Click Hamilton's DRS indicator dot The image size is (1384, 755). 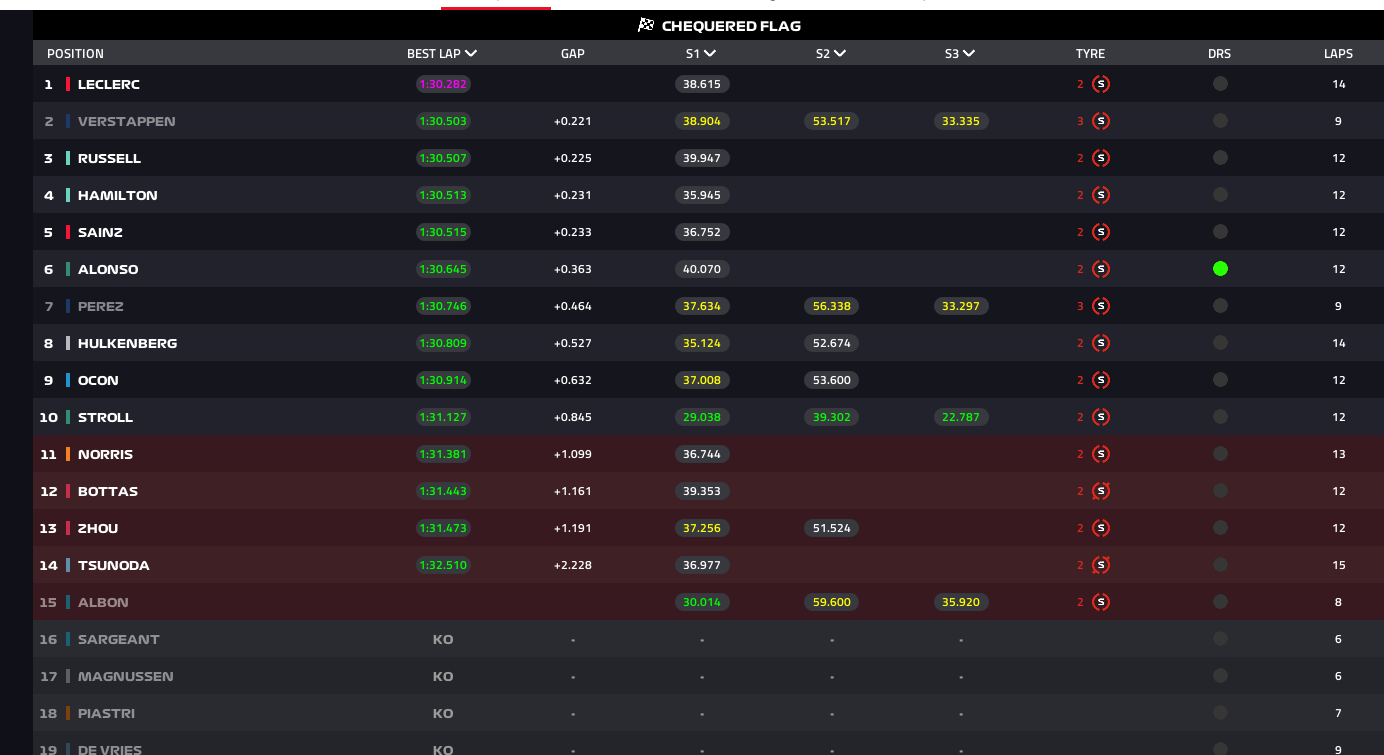tap(1220, 195)
